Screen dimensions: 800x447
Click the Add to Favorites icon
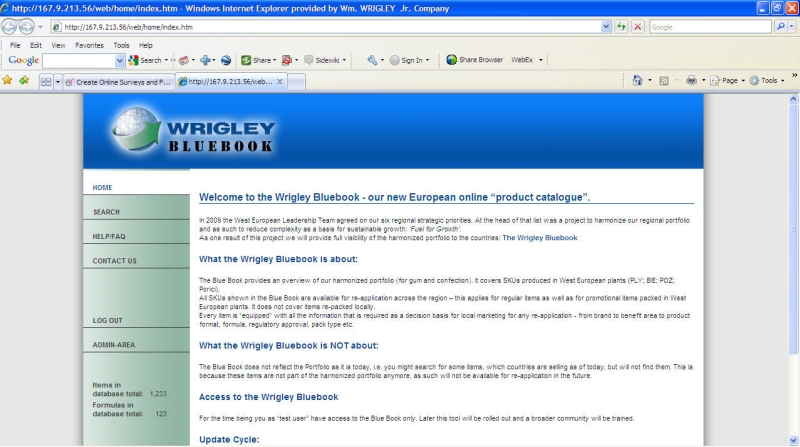[23, 80]
